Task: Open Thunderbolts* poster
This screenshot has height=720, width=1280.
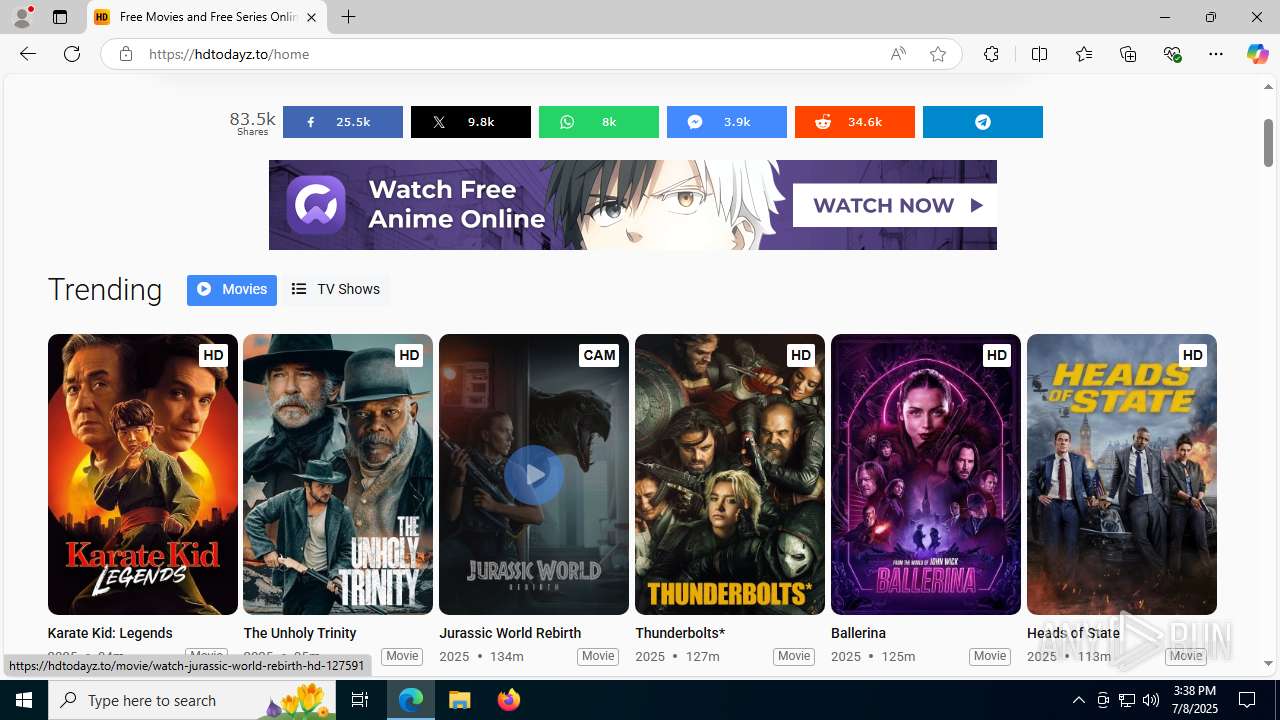Action: (x=730, y=474)
